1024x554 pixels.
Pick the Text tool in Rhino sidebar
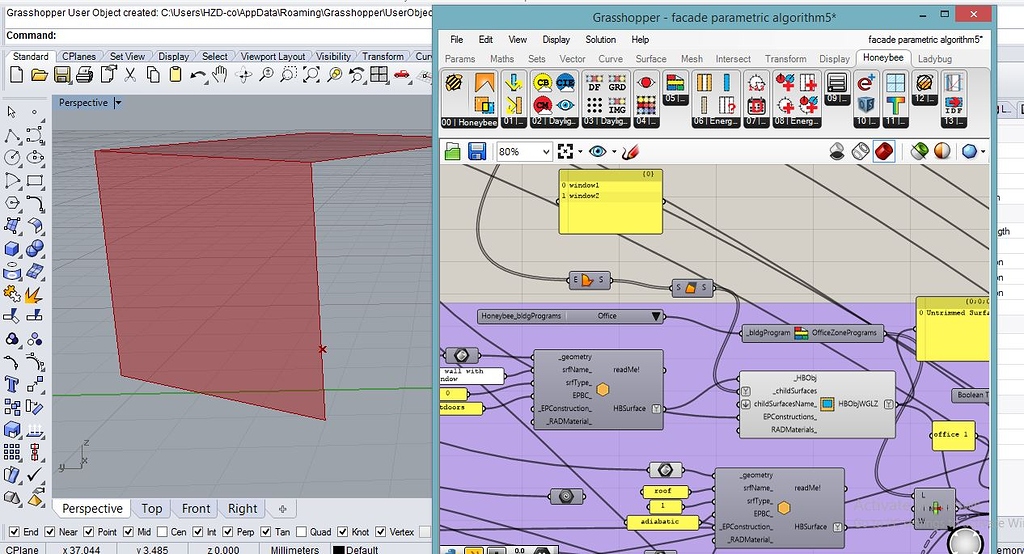click(x=11, y=384)
